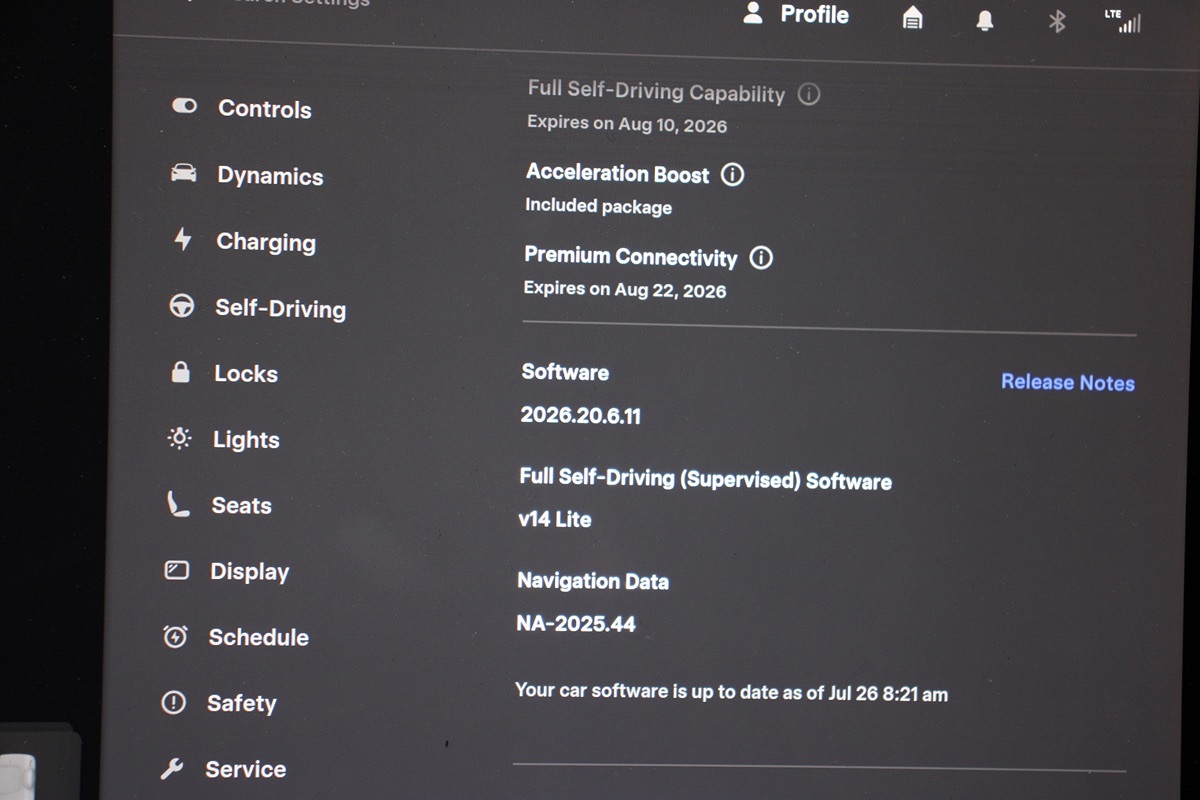1200x800 pixels.
Task: Click the wrench icon beside Service
Action: [x=171, y=768]
